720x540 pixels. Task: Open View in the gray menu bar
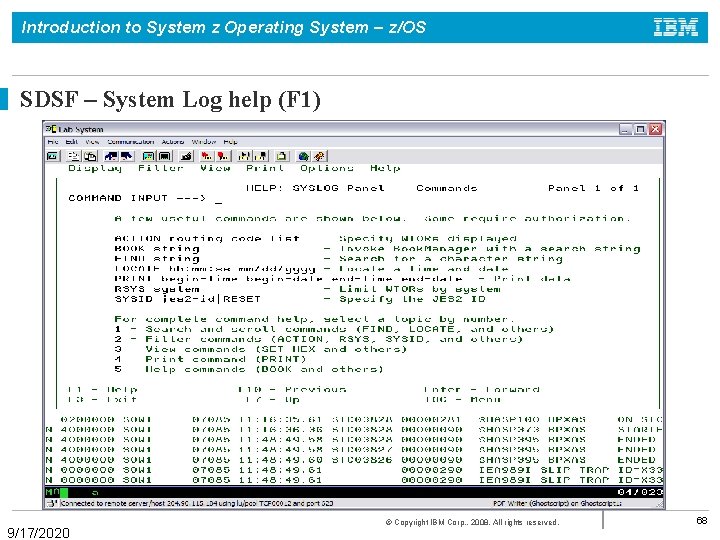click(92, 142)
